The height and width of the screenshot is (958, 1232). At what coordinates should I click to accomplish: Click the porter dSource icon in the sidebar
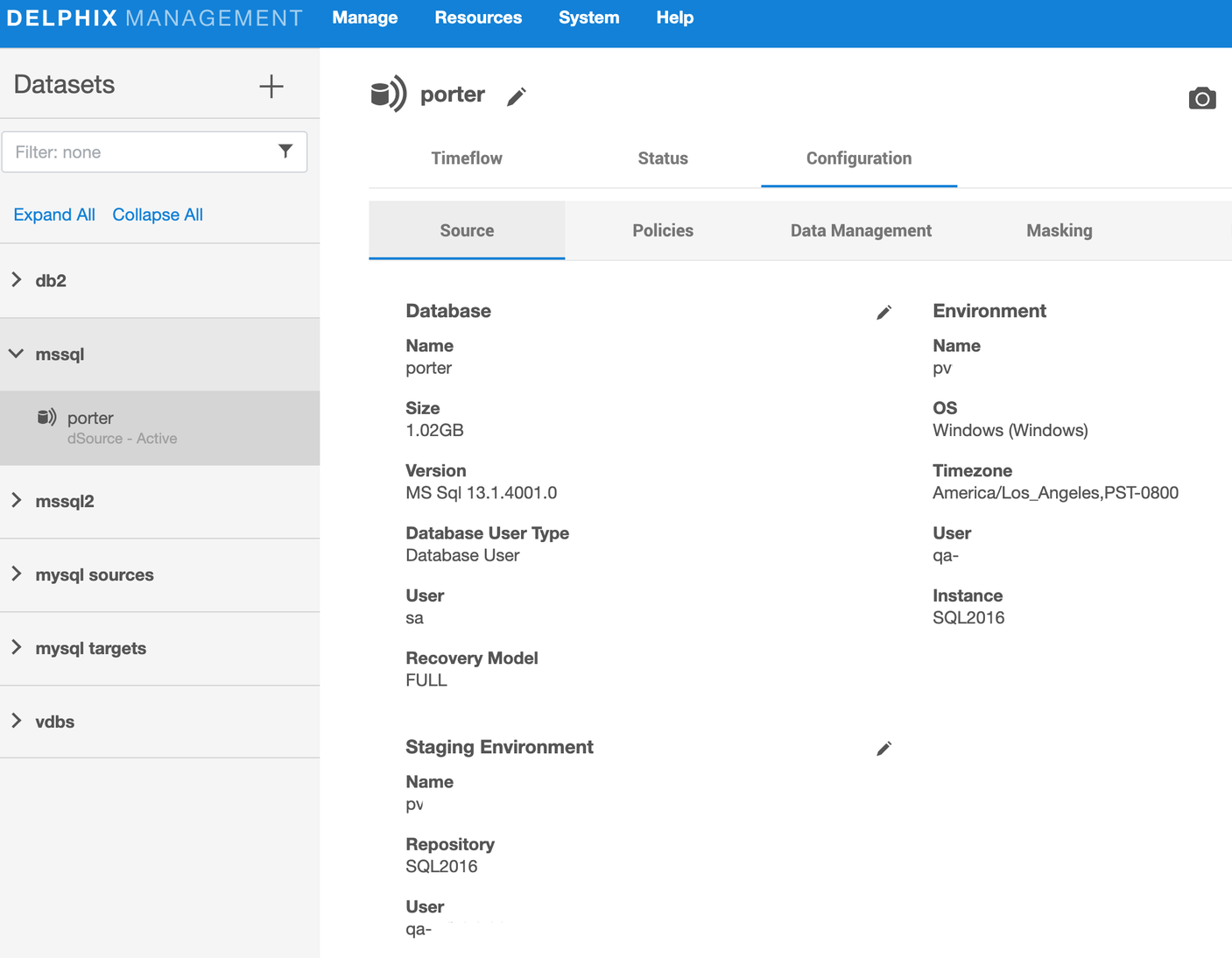pos(46,417)
